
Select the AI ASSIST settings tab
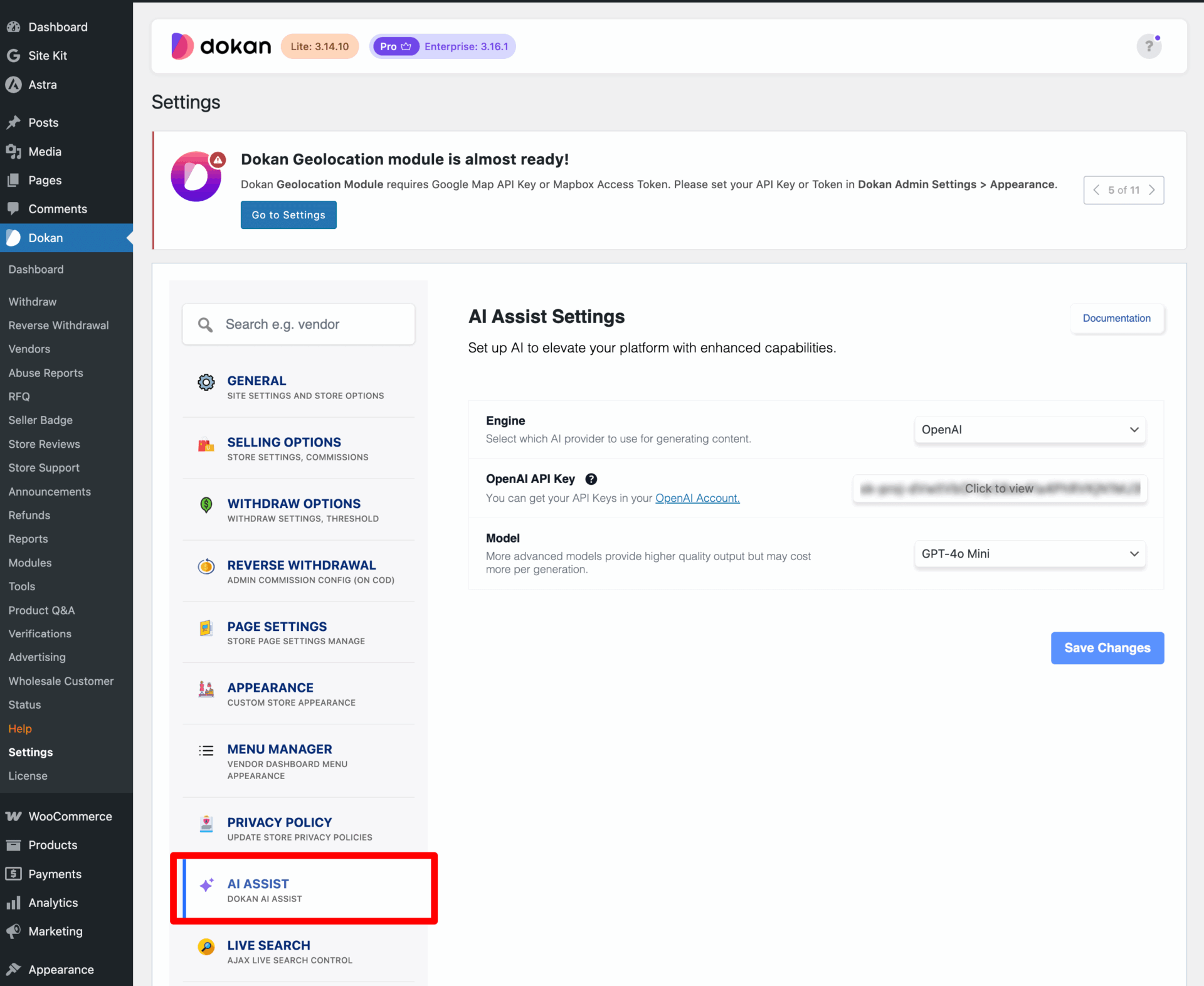(x=305, y=889)
